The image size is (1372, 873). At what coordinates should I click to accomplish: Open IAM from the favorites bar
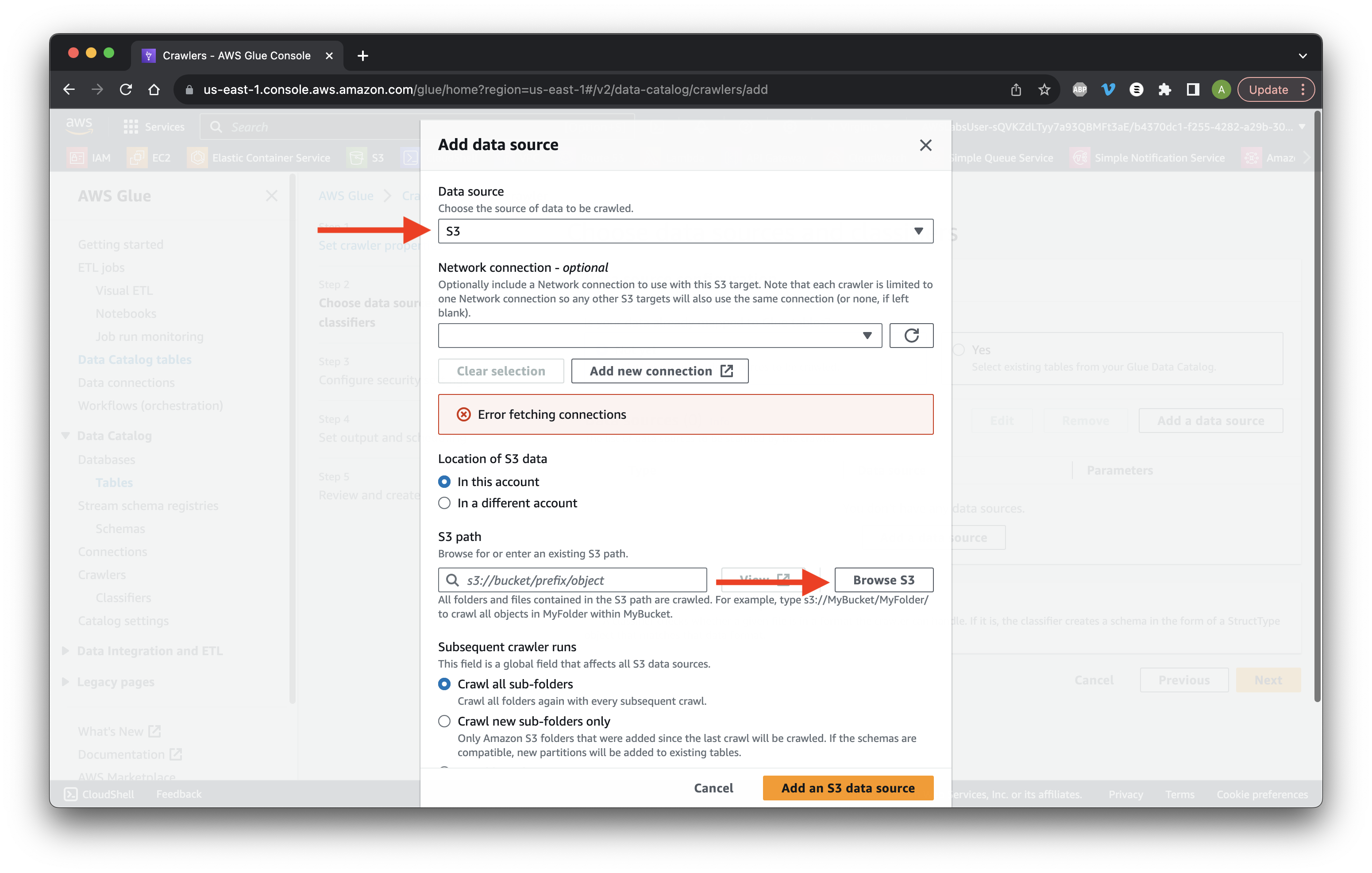[x=89, y=158]
